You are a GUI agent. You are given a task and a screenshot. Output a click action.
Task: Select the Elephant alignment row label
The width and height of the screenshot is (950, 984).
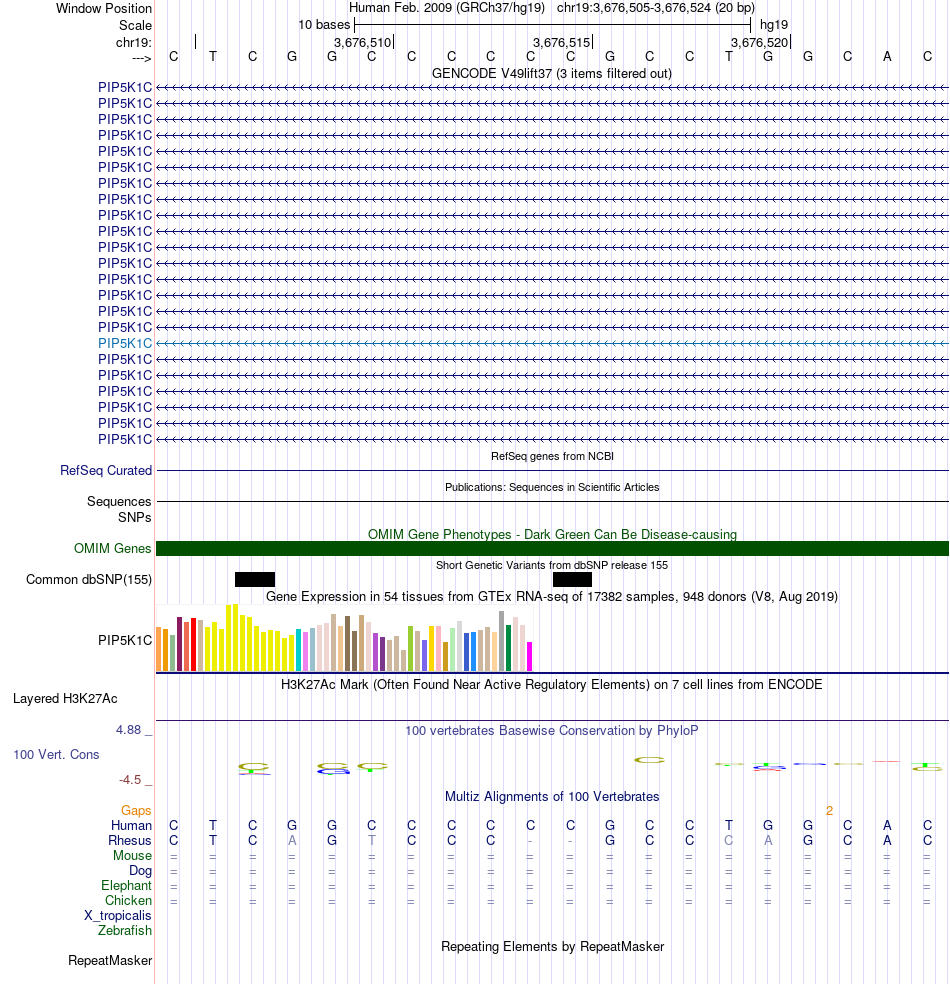tap(126, 885)
